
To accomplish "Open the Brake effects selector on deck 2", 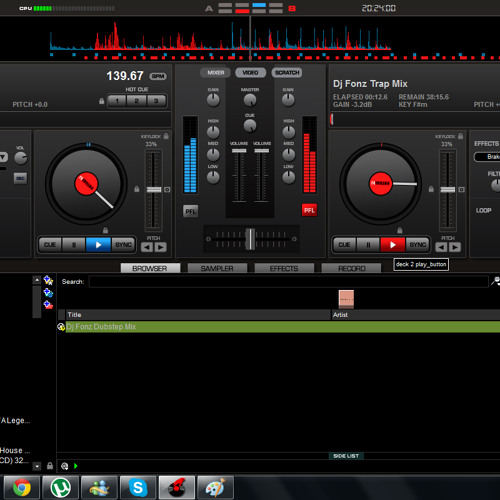I will coord(487,157).
